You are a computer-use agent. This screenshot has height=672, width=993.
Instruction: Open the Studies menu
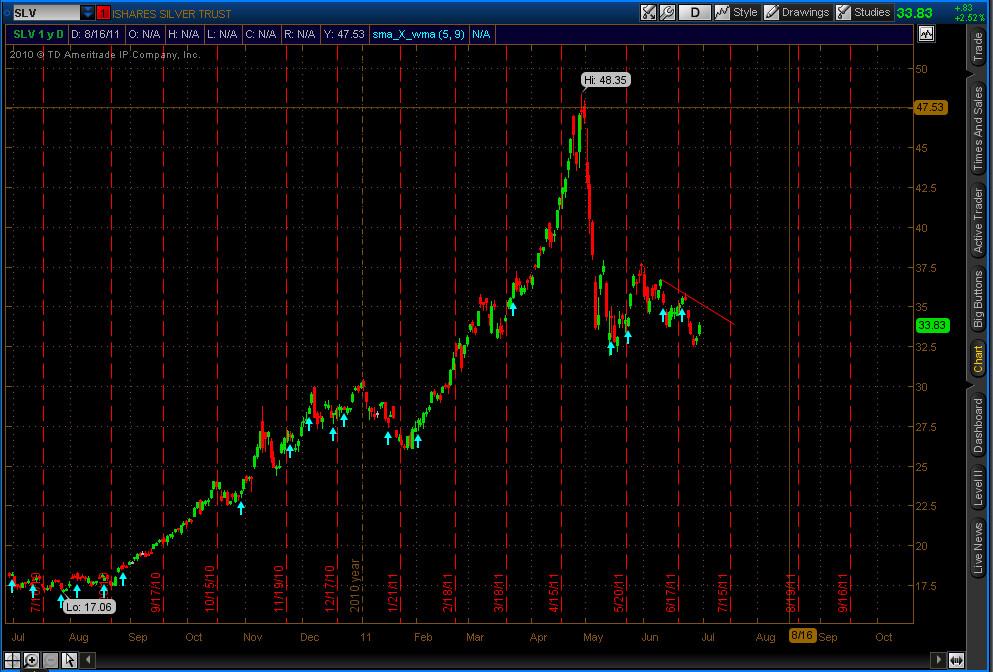pyautogui.click(x=863, y=13)
